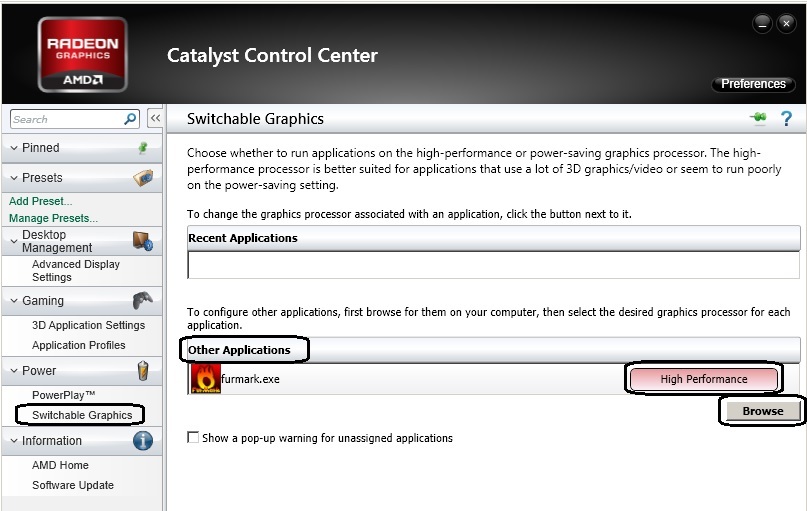Enable pop-up warning for unassigned applications
807x511 pixels.
[193, 437]
